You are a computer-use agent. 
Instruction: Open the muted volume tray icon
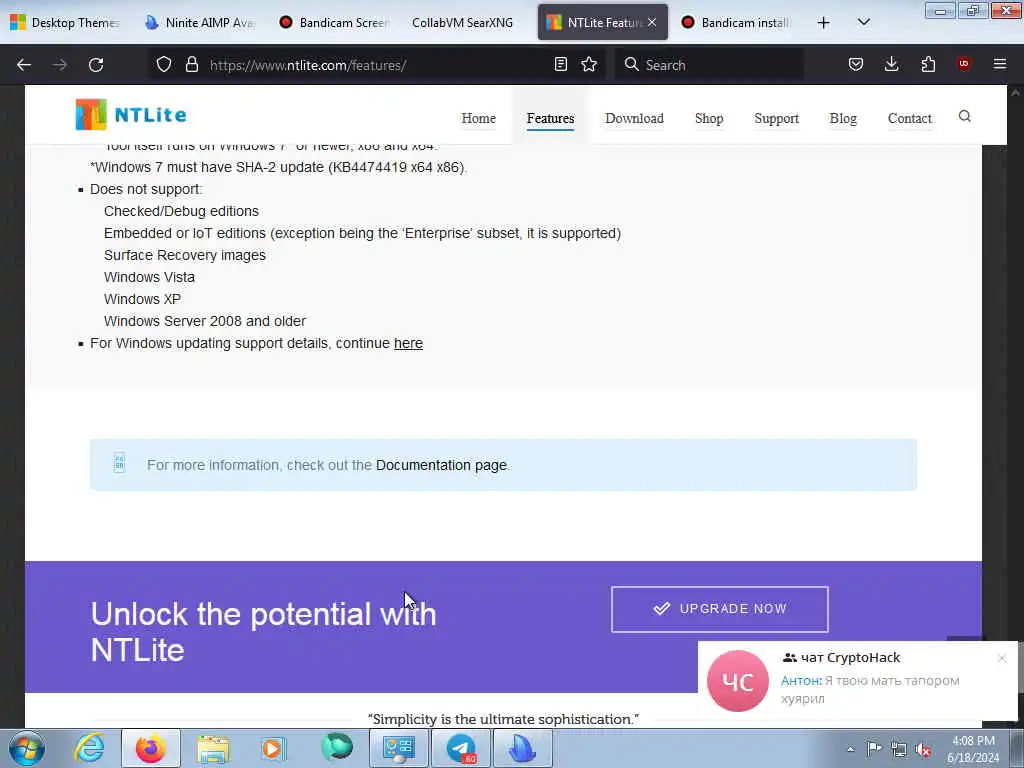coord(923,749)
